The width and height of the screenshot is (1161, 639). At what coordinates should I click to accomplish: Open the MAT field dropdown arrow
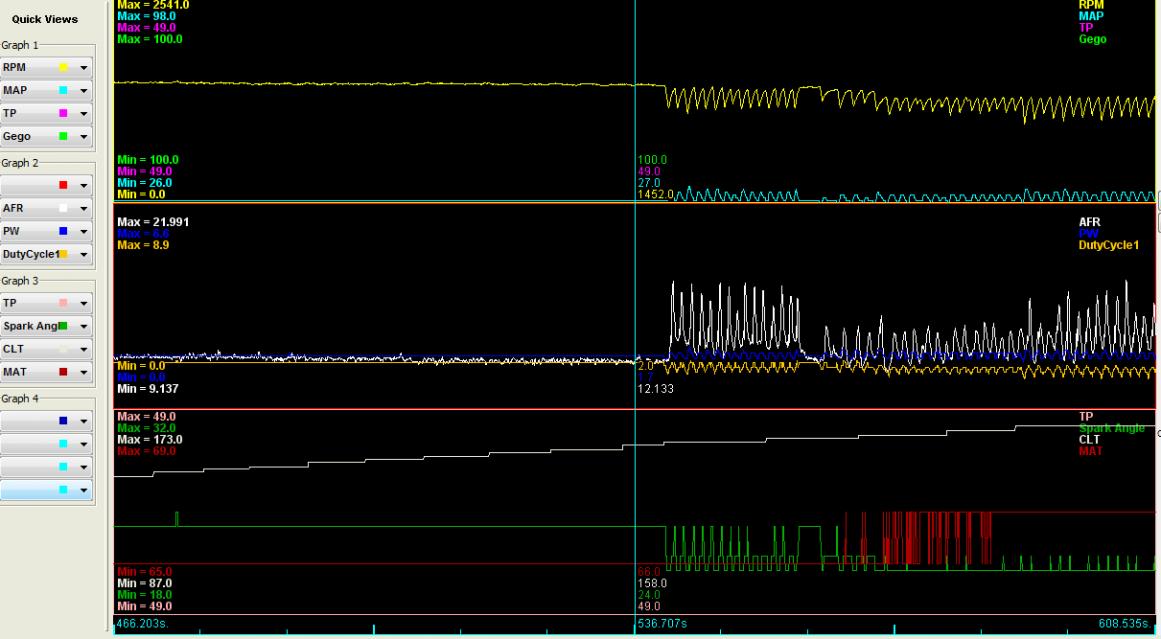point(86,370)
